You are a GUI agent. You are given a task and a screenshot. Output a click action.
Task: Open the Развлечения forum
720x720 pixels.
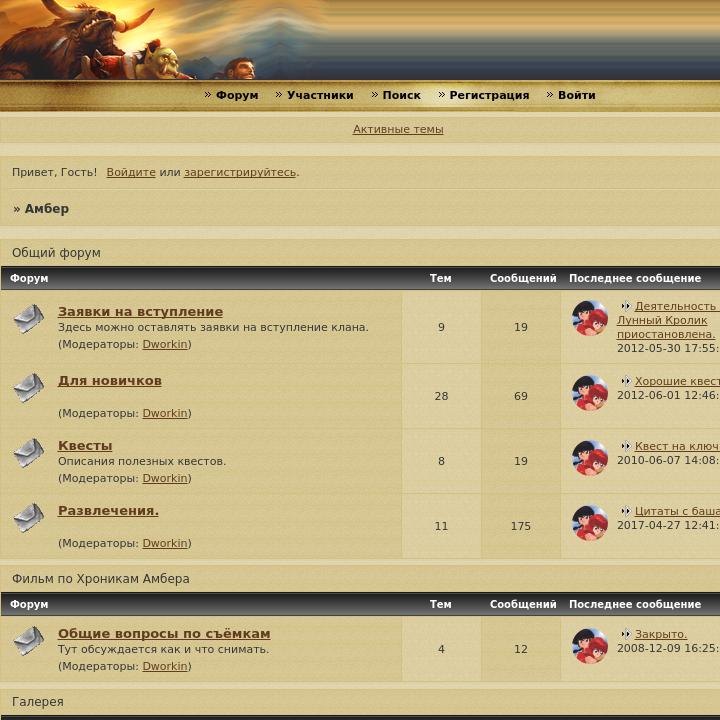point(108,511)
